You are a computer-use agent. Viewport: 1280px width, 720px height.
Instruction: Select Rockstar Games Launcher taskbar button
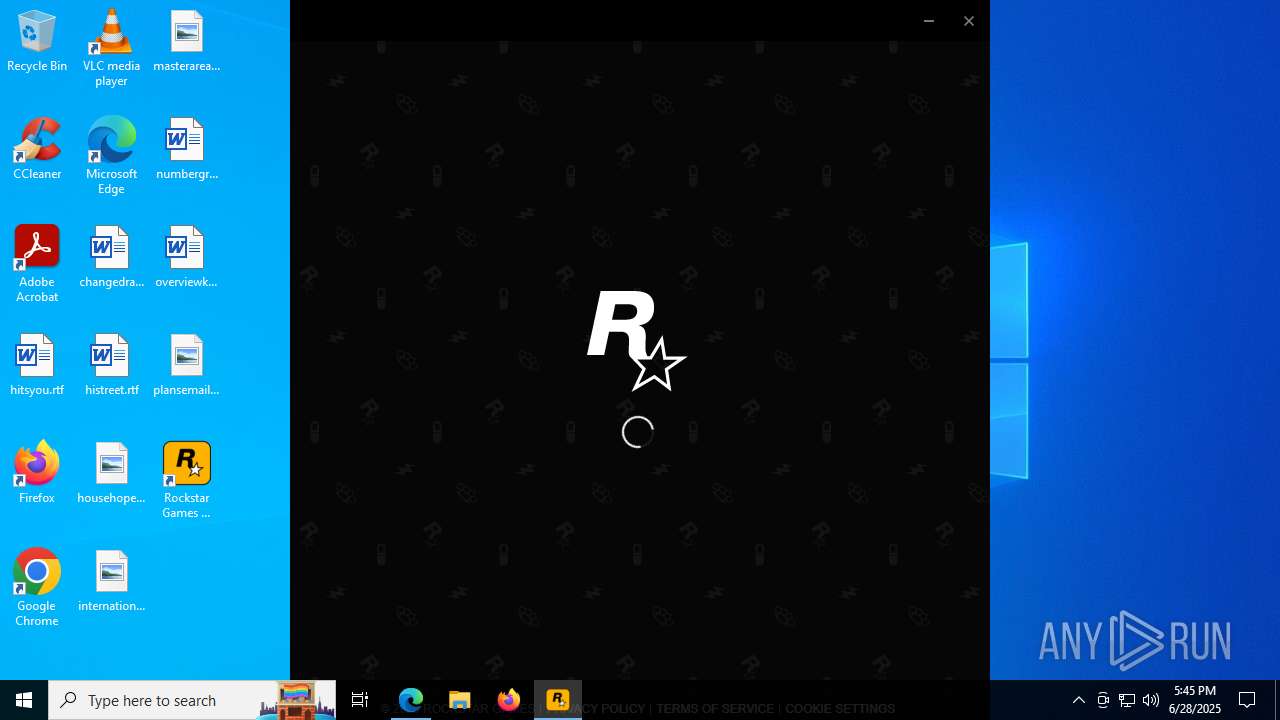tap(558, 700)
